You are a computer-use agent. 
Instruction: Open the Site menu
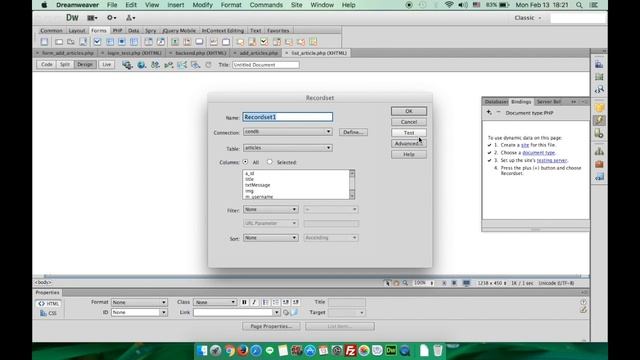tap(297, 5)
